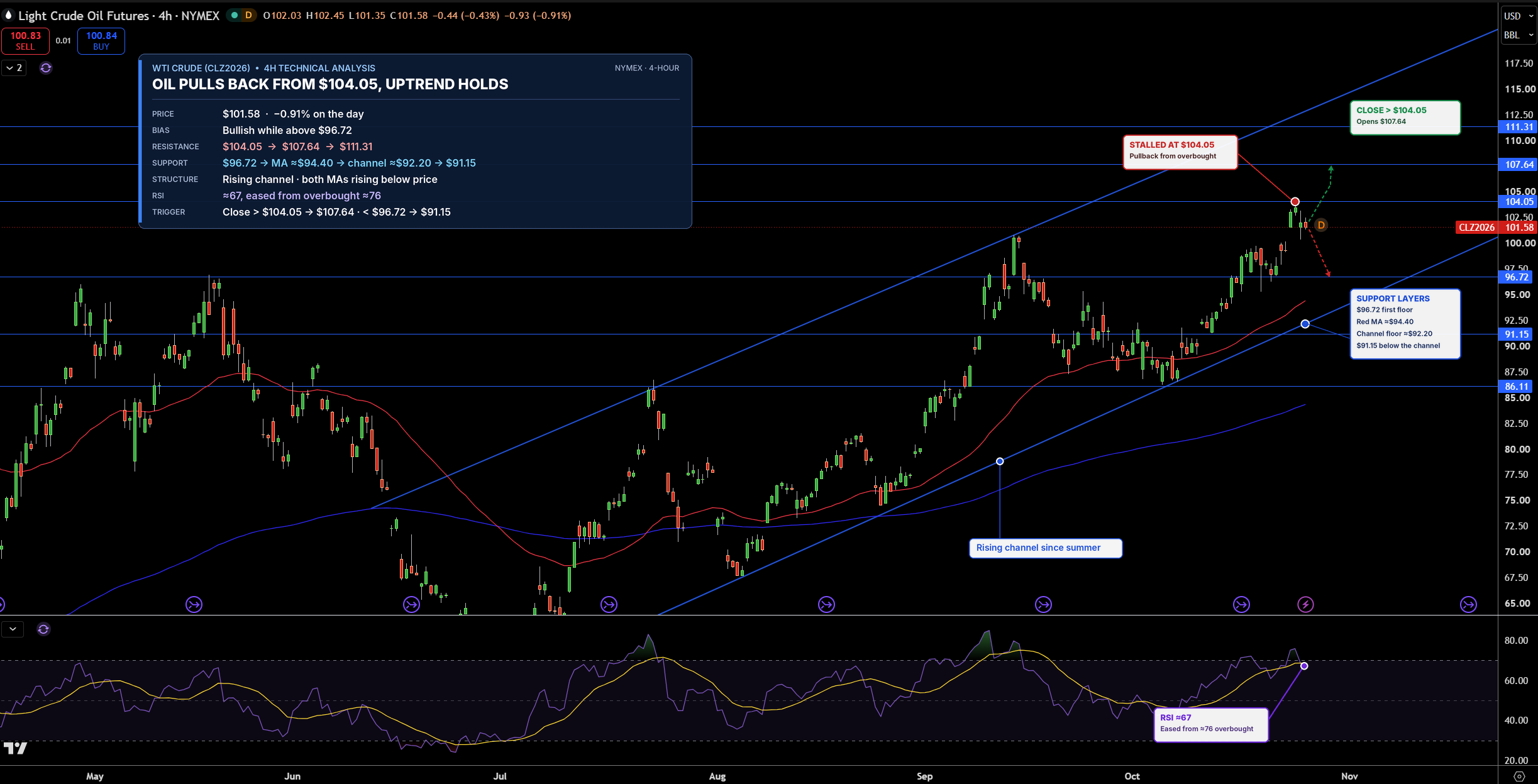Image resolution: width=1538 pixels, height=784 pixels.
Task: Click the 117.50 price scale label
Action: 1519,63
